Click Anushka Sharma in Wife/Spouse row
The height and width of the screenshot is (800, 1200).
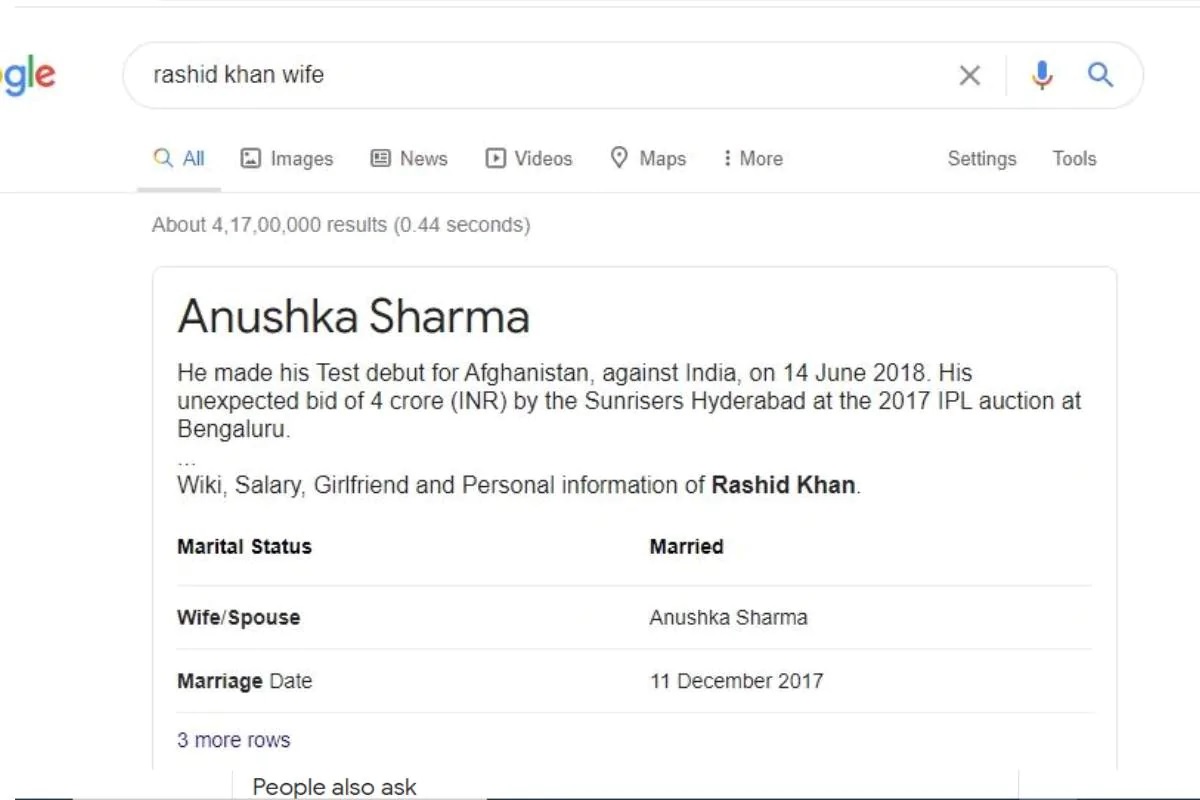[728, 617]
